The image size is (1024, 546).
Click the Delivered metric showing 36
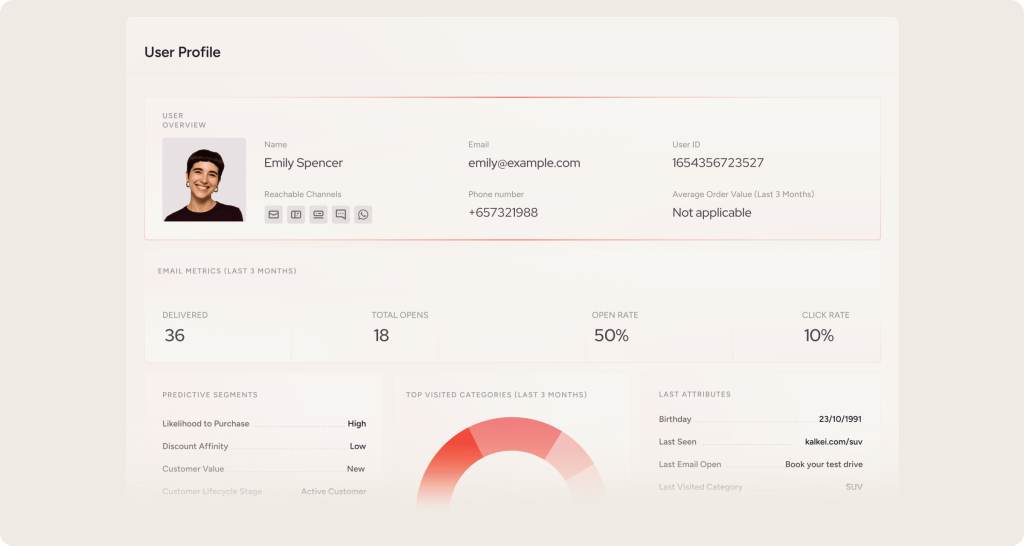click(x=175, y=336)
